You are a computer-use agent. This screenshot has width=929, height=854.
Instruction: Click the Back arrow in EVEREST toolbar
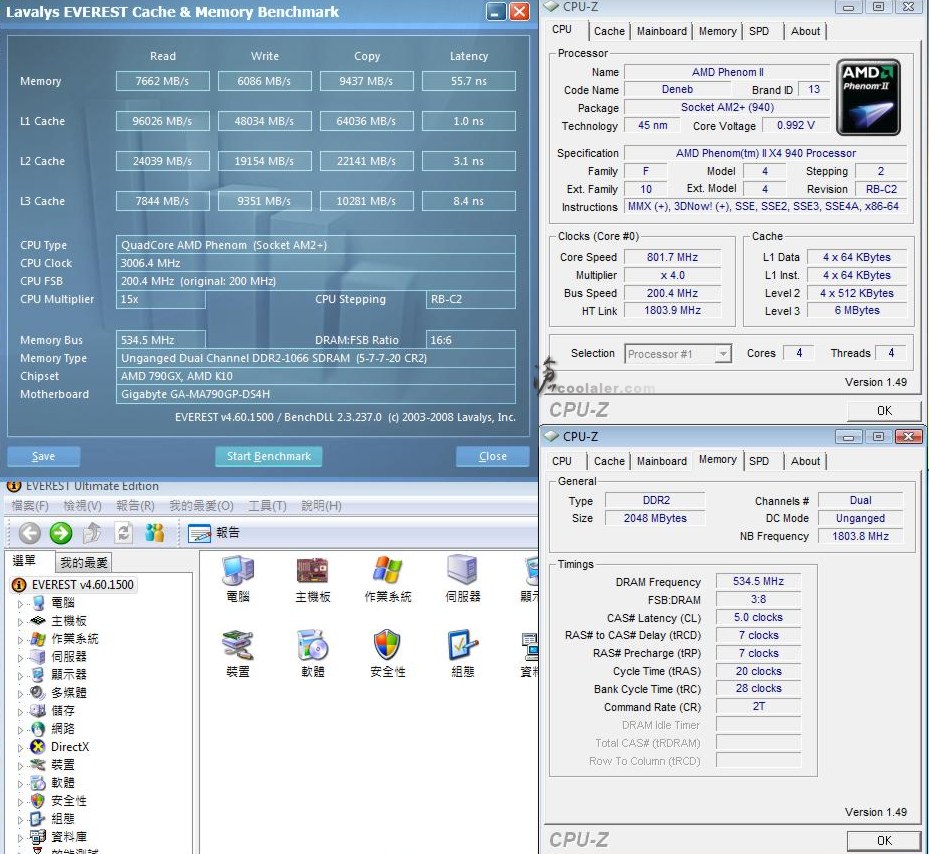coord(30,533)
